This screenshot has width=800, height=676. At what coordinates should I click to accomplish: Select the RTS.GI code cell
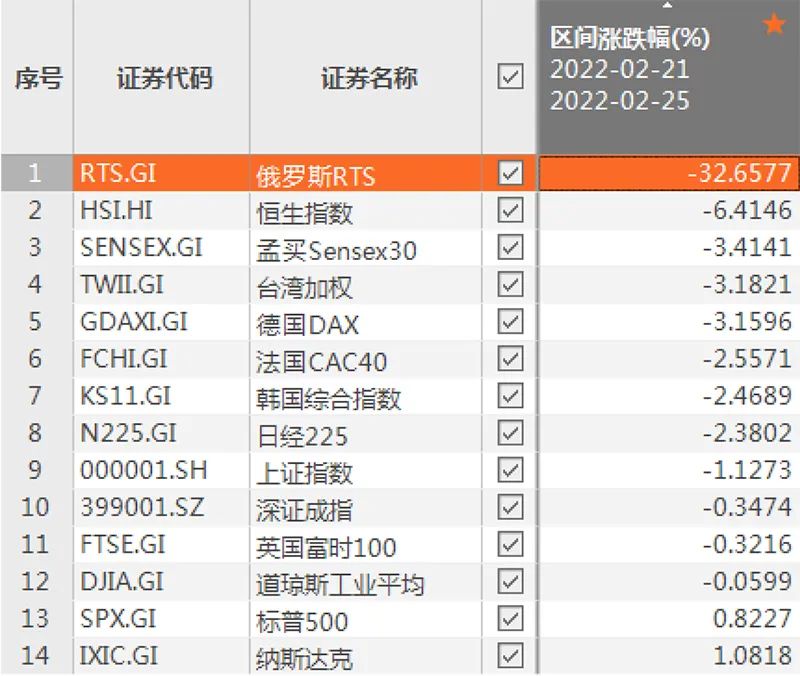click(x=162, y=173)
